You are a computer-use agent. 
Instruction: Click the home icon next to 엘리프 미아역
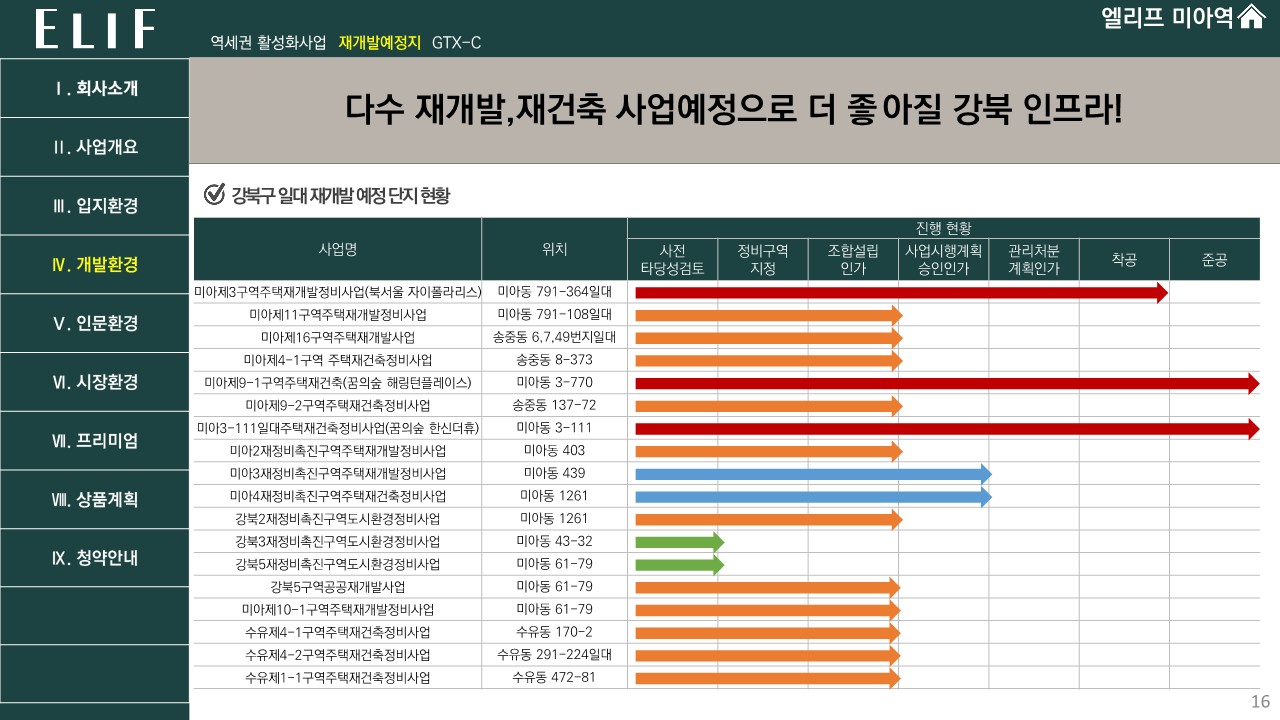[1251, 18]
